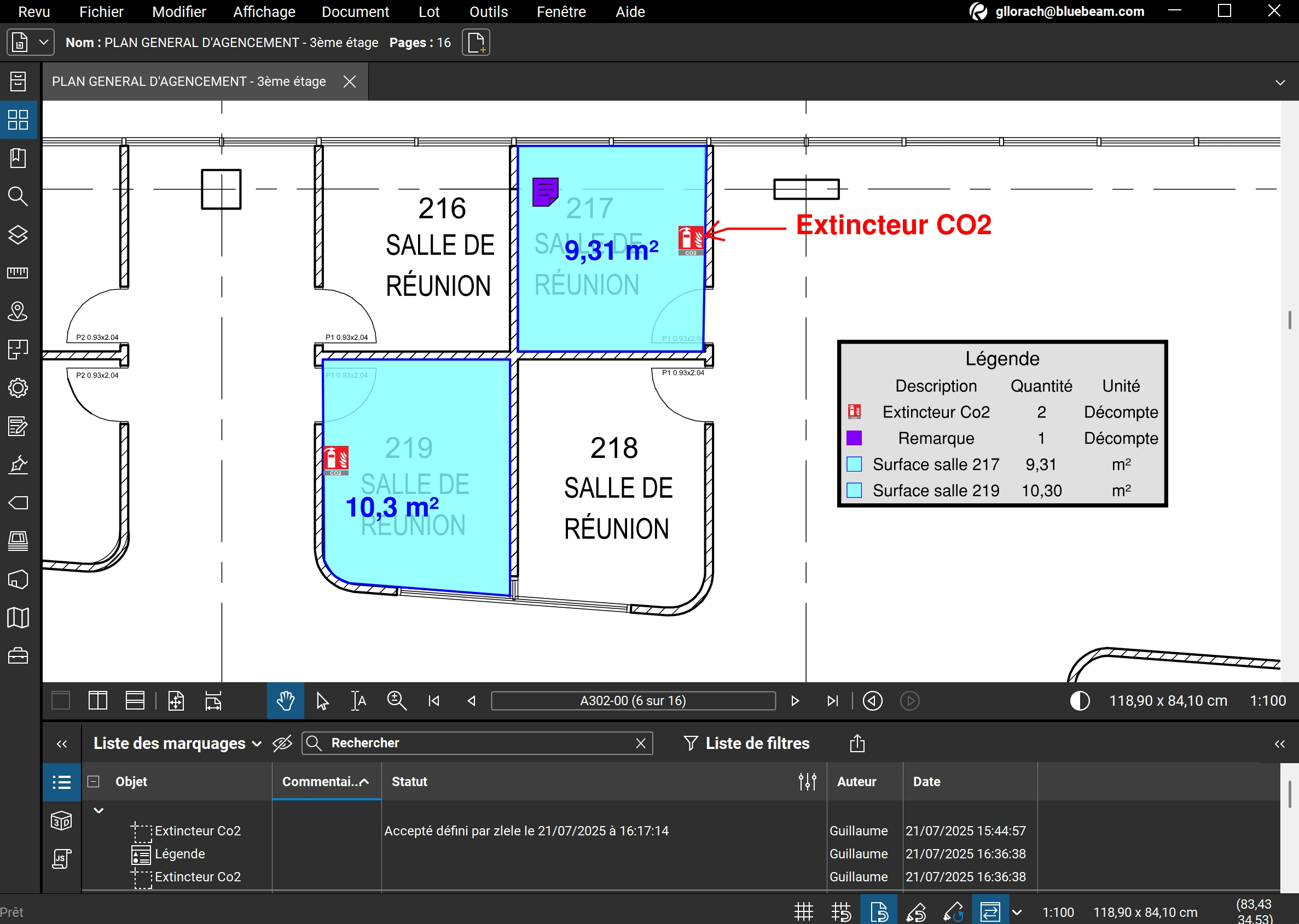Viewport: 1299px width, 924px height.
Task: Click the zoom tool in navigation bar
Action: [x=397, y=701]
